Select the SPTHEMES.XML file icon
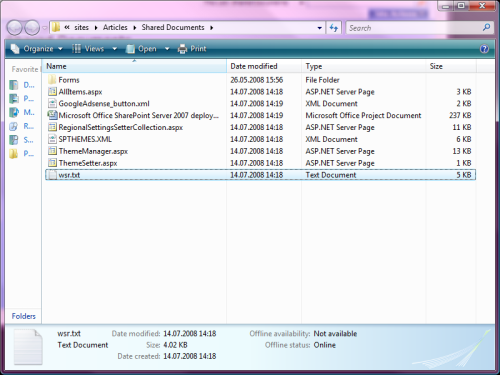This screenshot has width=500, height=375. (52, 139)
